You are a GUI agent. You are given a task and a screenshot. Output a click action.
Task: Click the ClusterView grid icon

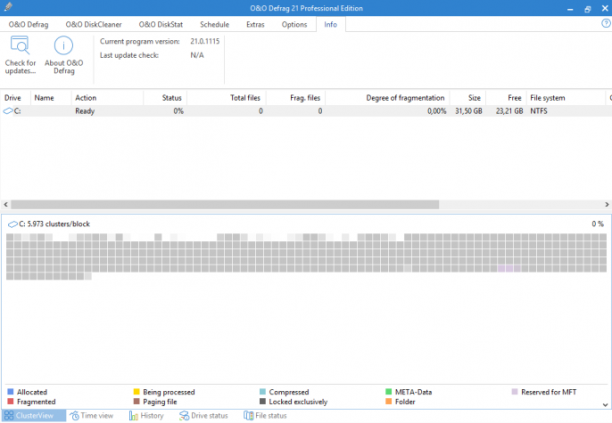pyautogui.click(x=9, y=416)
